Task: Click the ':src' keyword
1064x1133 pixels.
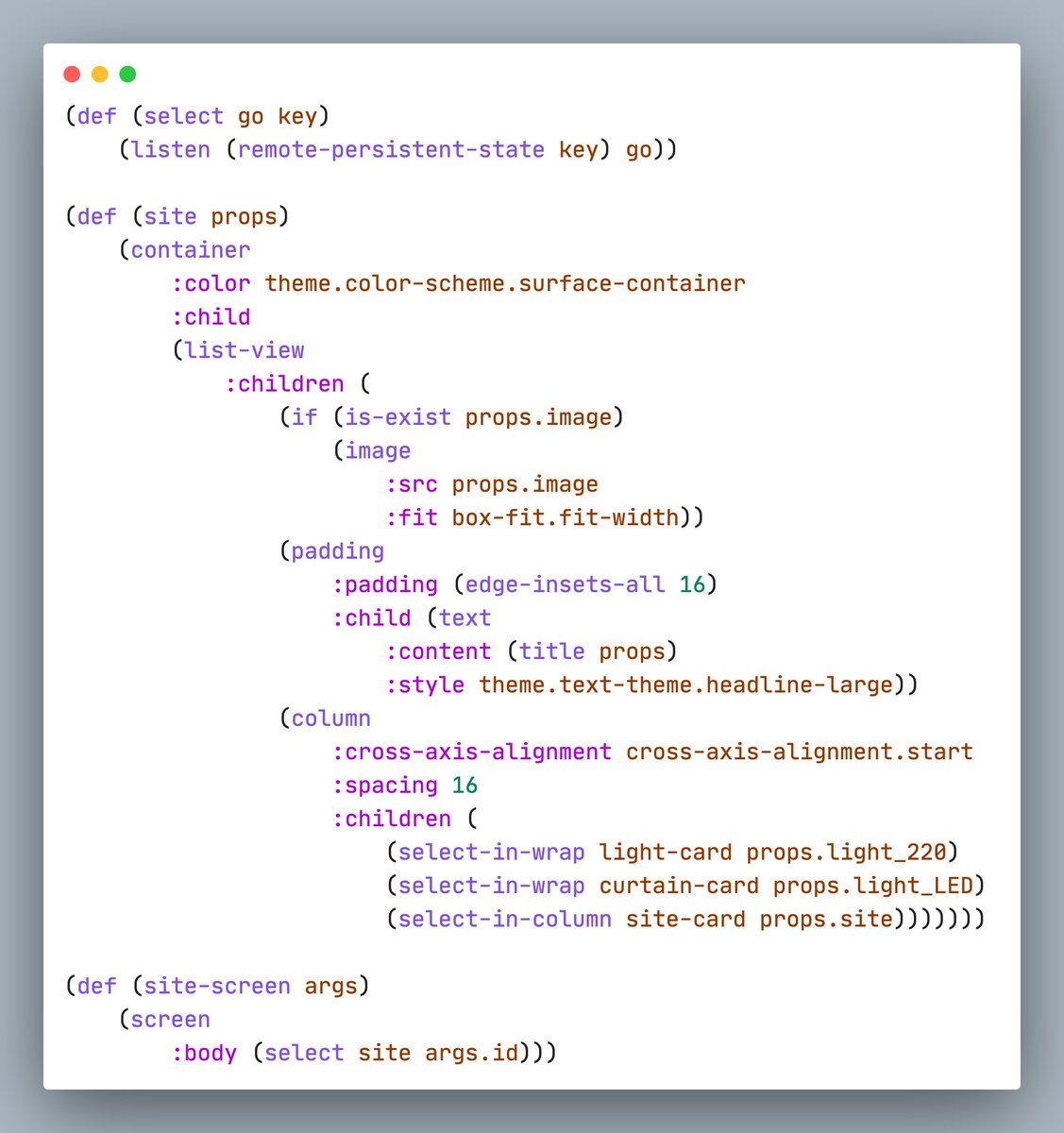Action: [412, 484]
